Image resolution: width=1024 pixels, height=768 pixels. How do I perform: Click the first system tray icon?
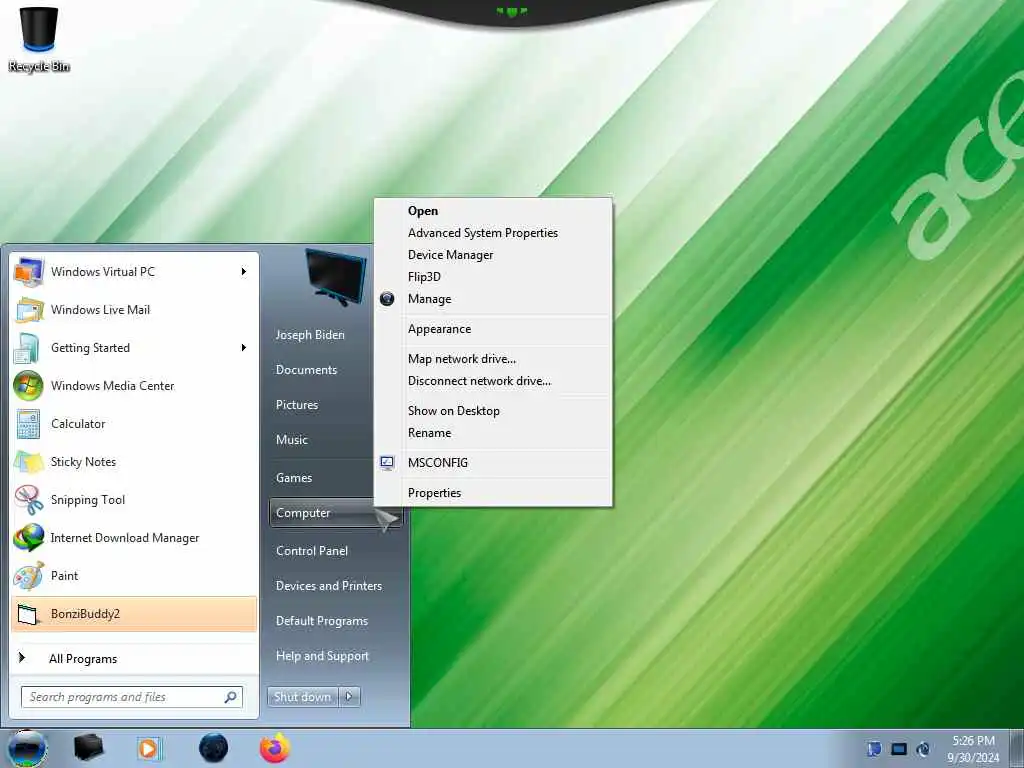tap(874, 749)
